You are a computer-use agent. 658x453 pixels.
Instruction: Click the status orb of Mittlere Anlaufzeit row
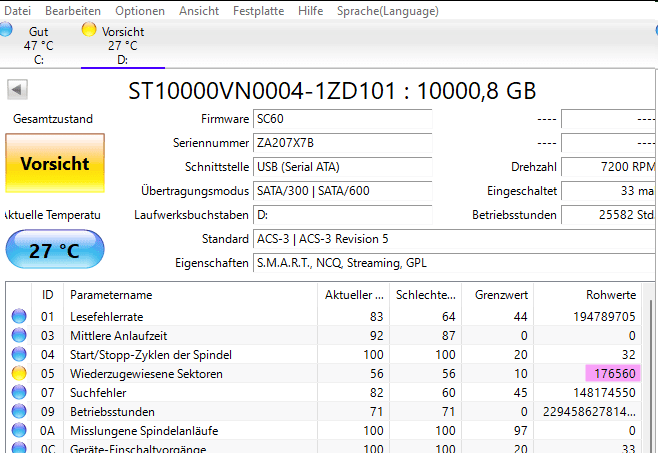pos(19,335)
